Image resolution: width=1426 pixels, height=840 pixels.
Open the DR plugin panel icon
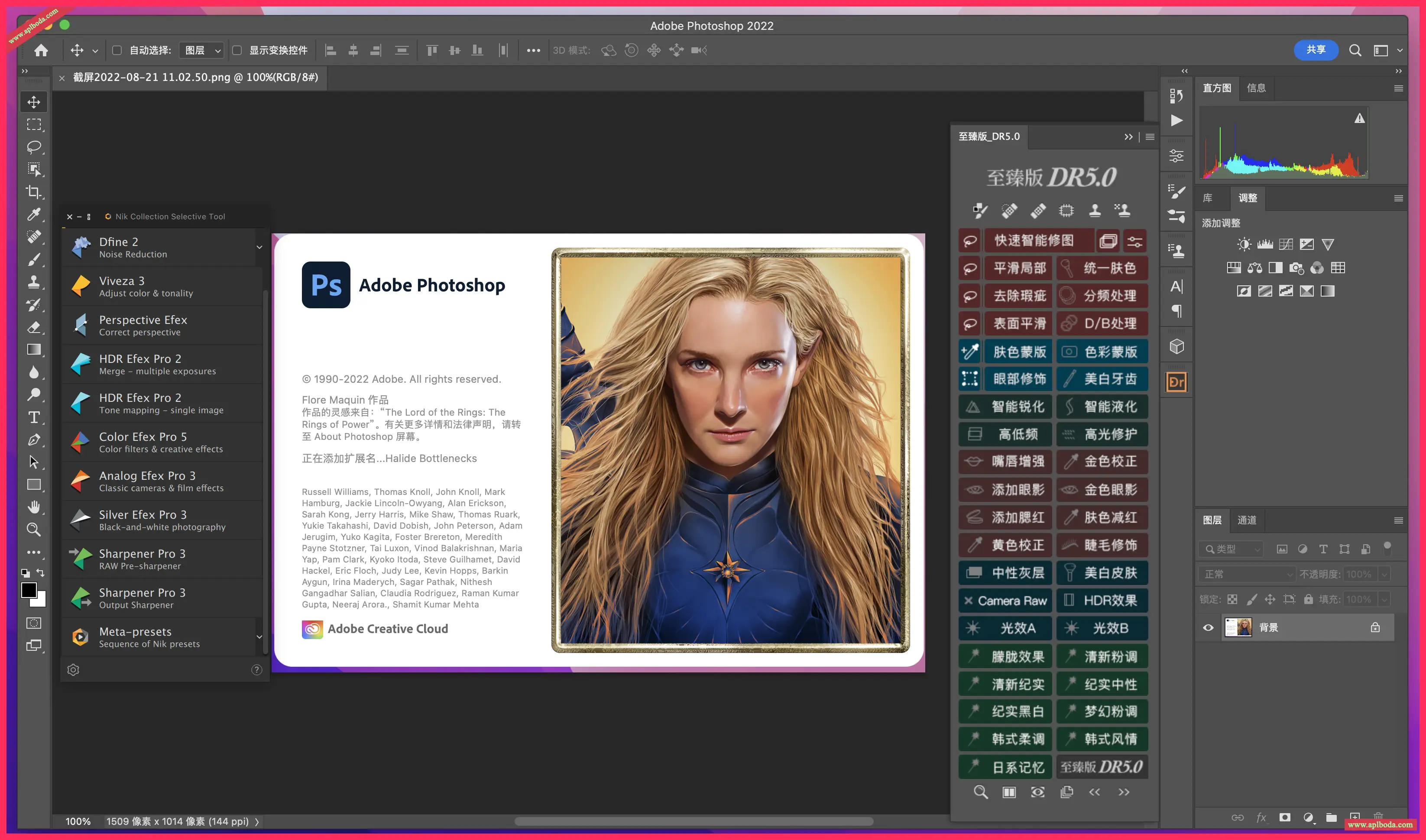tap(1176, 382)
